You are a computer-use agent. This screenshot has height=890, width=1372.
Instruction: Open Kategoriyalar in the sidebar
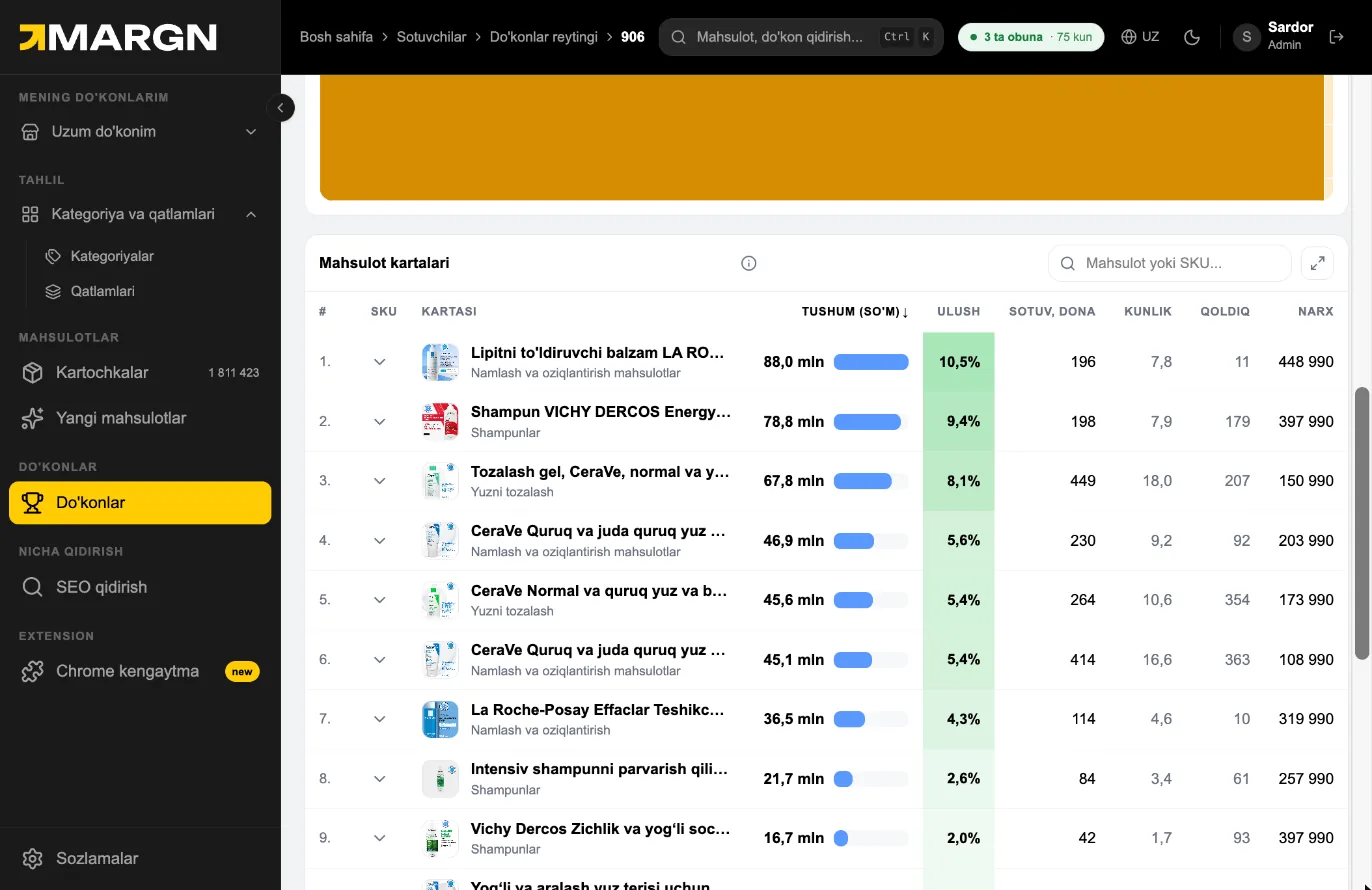(x=112, y=256)
